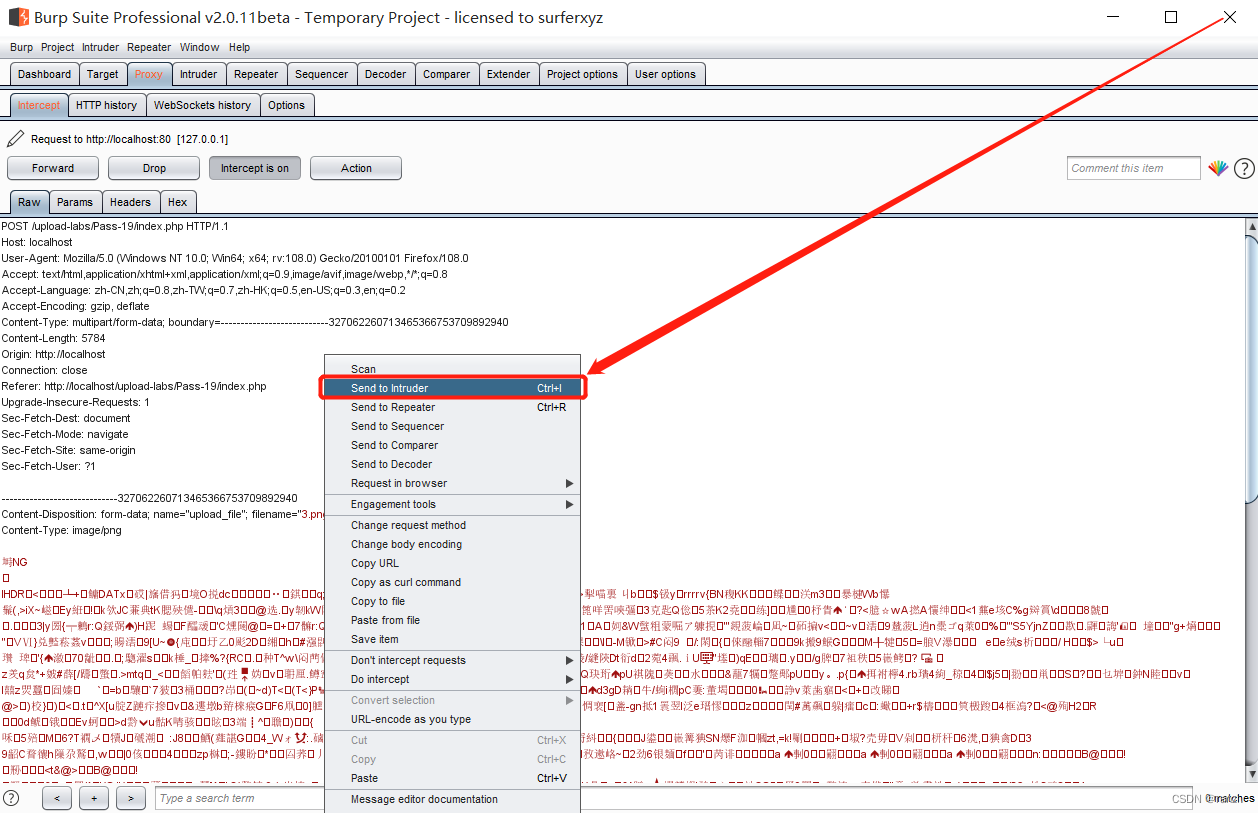
Task: Select 'Copy to file'
Action: coord(452,601)
